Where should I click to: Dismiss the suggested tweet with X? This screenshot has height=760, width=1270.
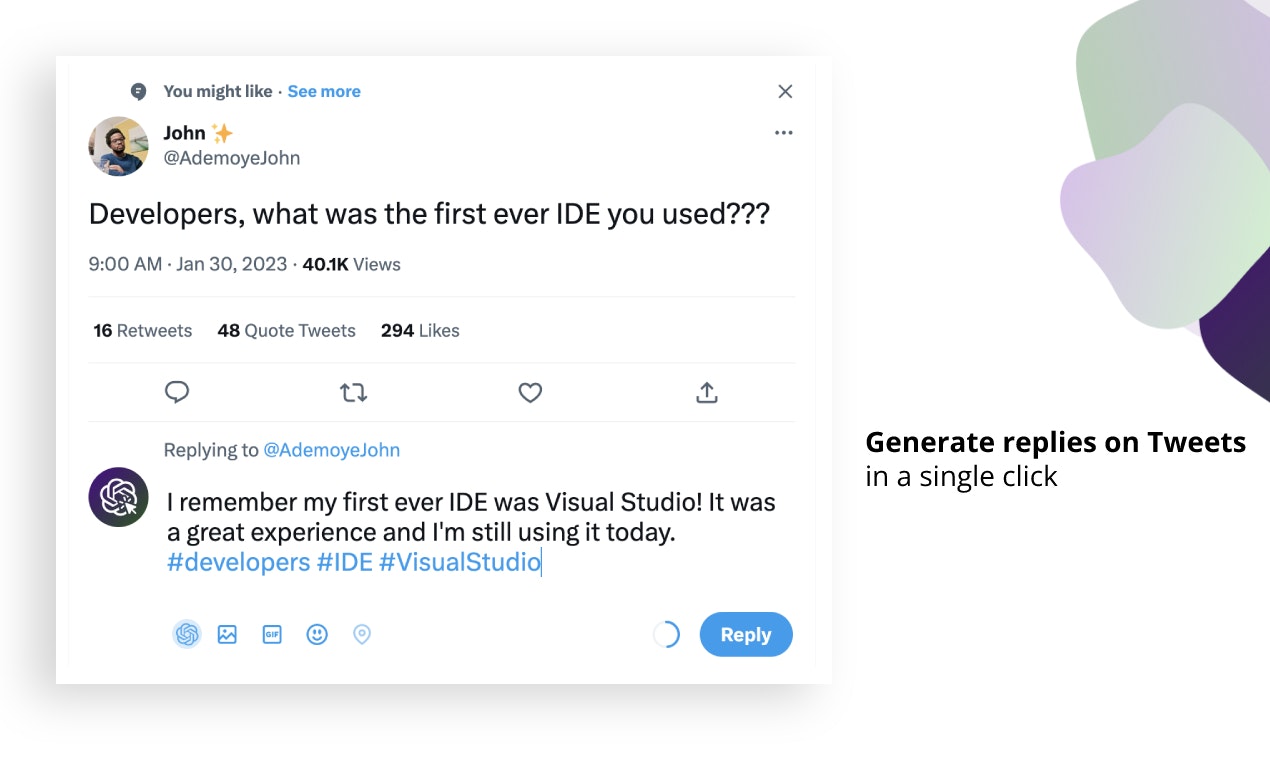pyautogui.click(x=785, y=92)
